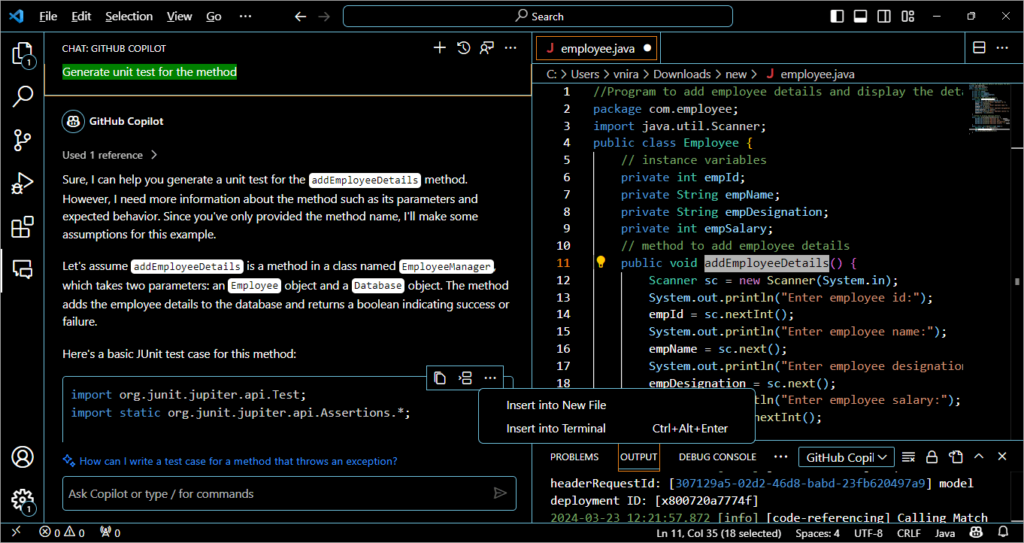This screenshot has height=543, width=1024.
Task: Switch to the OUTPUT panel tab
Action: click(638, 457)
